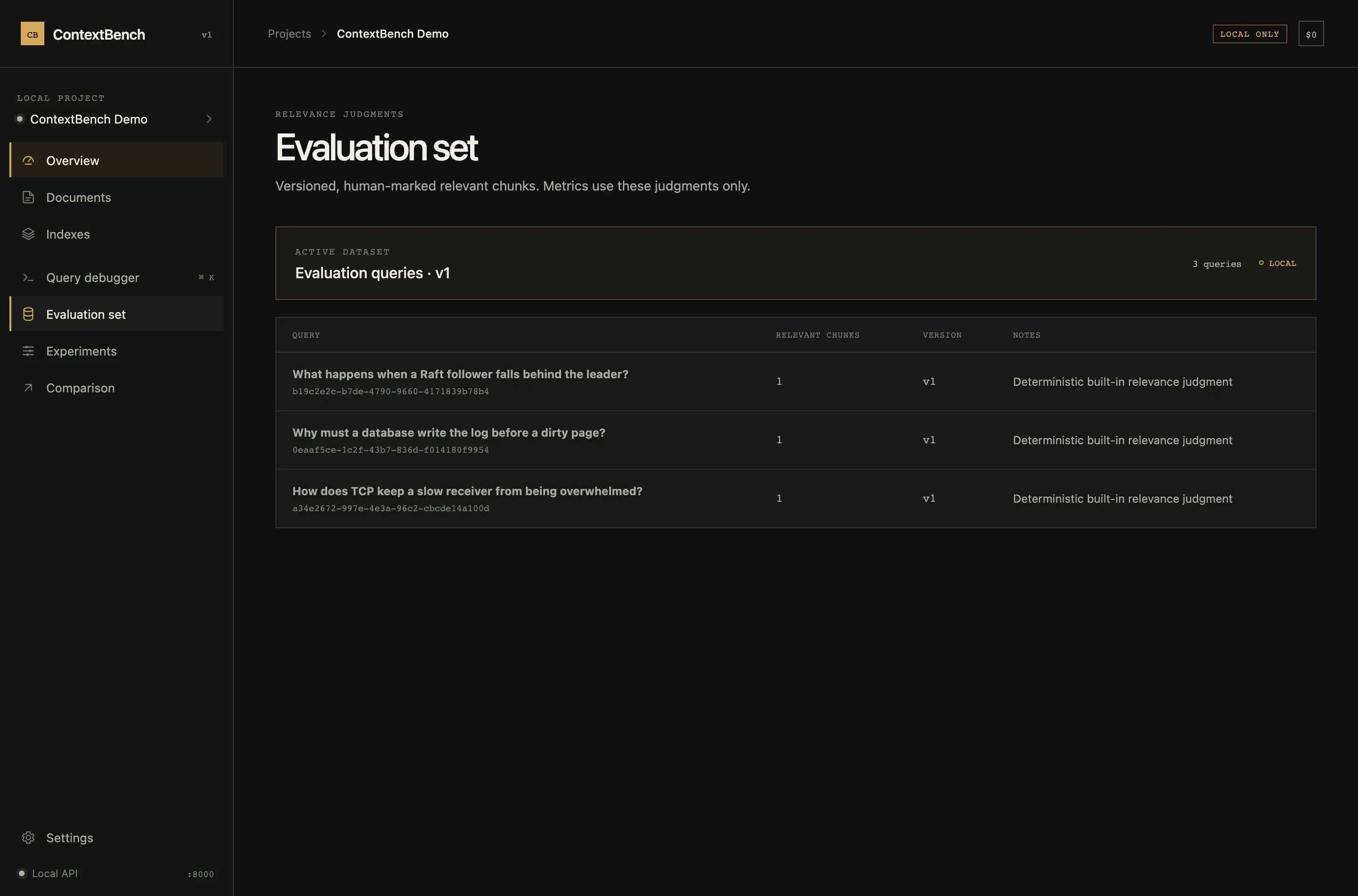Image resolution: width=1358 pixels, height=896 pixels.
Task: Expand the ContextBench Demo project chevron
Action: pyautogui.click(x=209, y=119)
